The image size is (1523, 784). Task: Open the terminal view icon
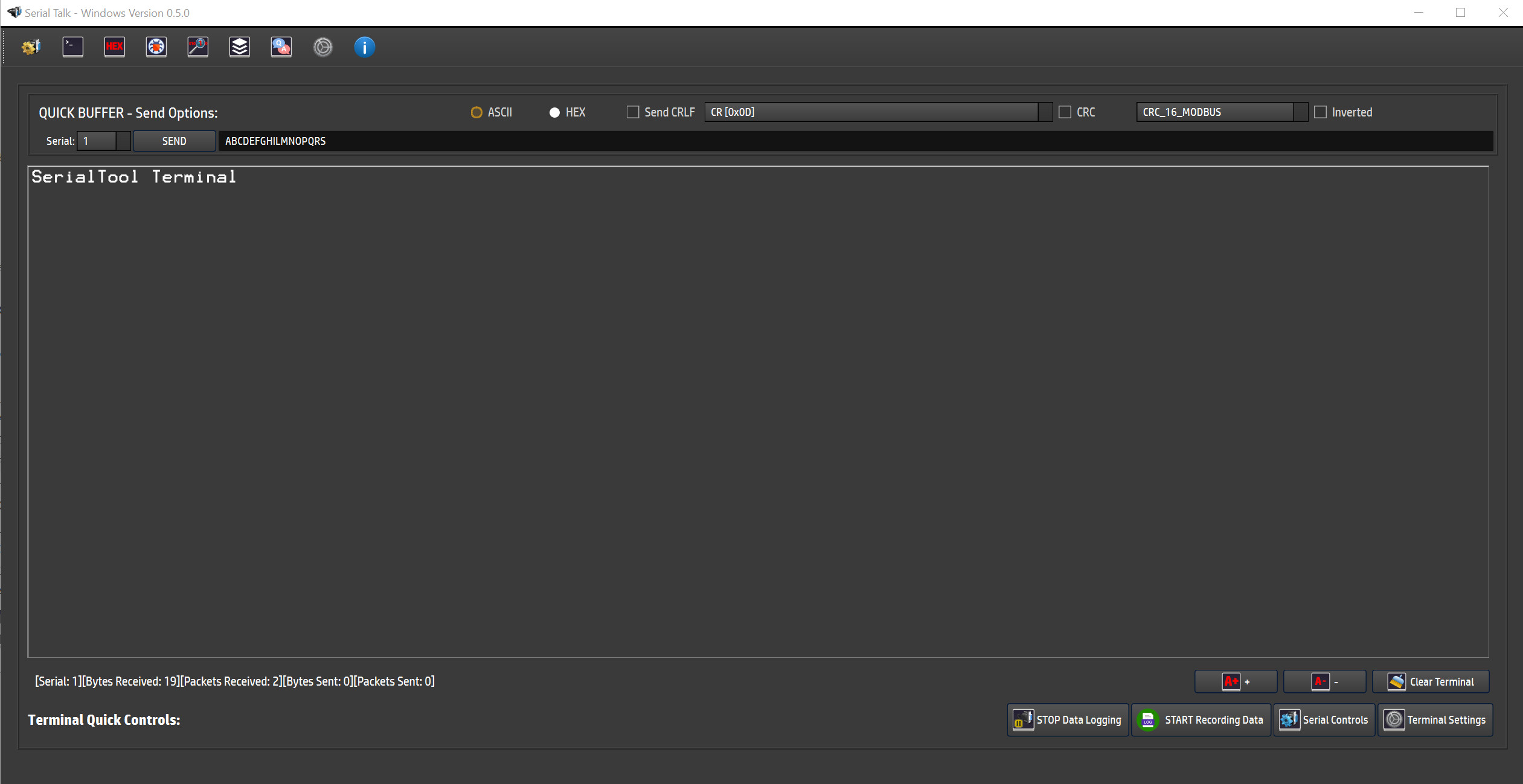pyautogui.click(x=72, y=47)
